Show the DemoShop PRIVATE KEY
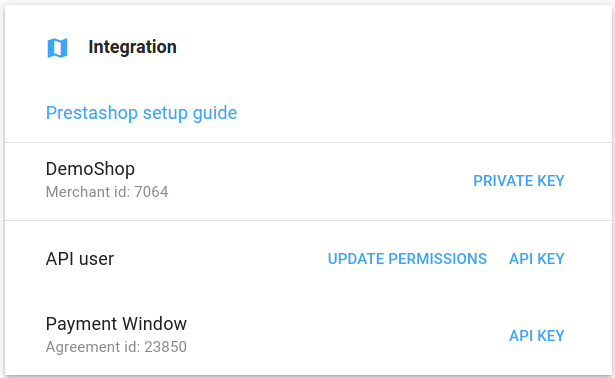 [519, 181]
